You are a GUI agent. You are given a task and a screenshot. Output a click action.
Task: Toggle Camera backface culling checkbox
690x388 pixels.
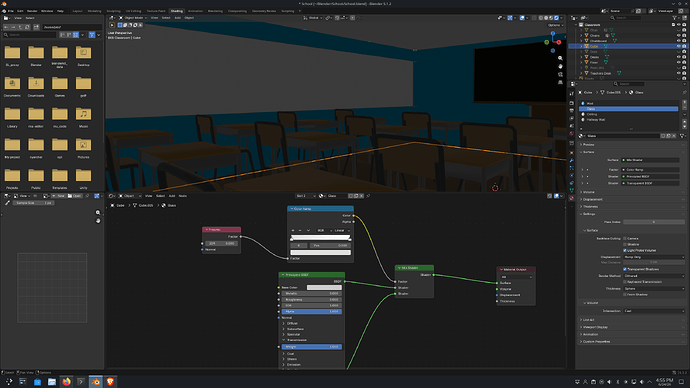[624, 238]
